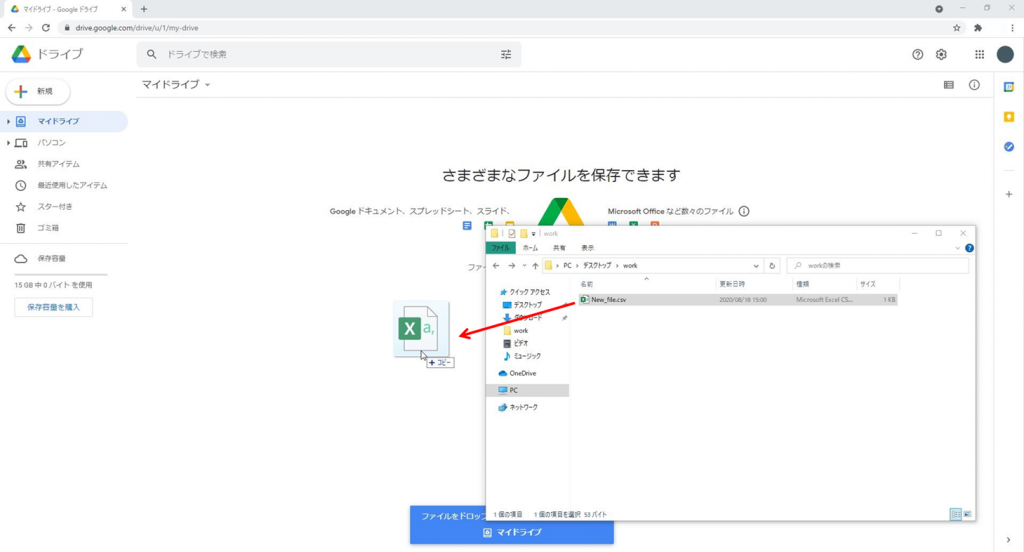The image size is (1024, 552).
Task: Select OneDrive in Explorer navigation
Action: coord(522,374)
